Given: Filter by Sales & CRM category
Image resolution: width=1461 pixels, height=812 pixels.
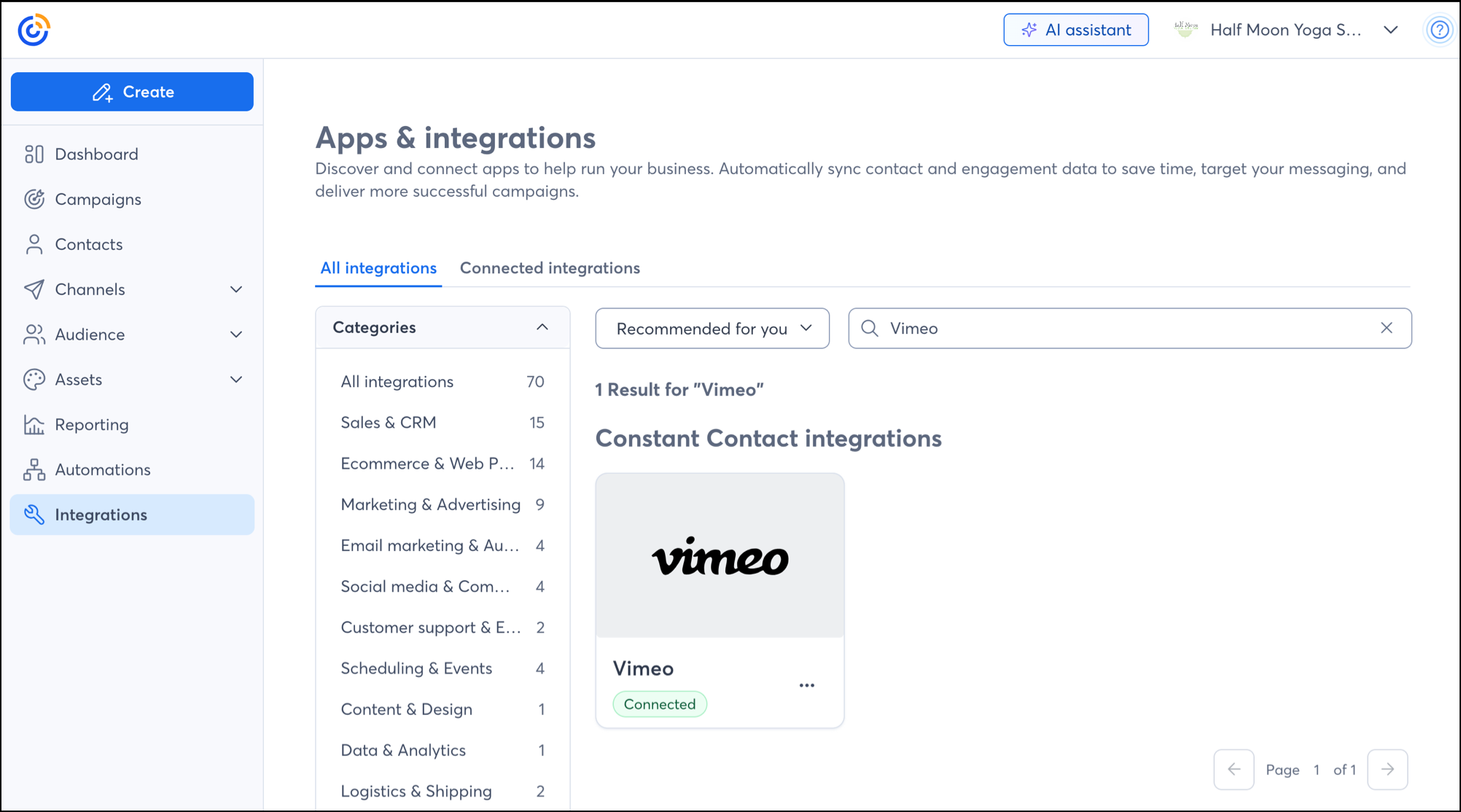Looking at the screenshot, I should pos(389,423).
